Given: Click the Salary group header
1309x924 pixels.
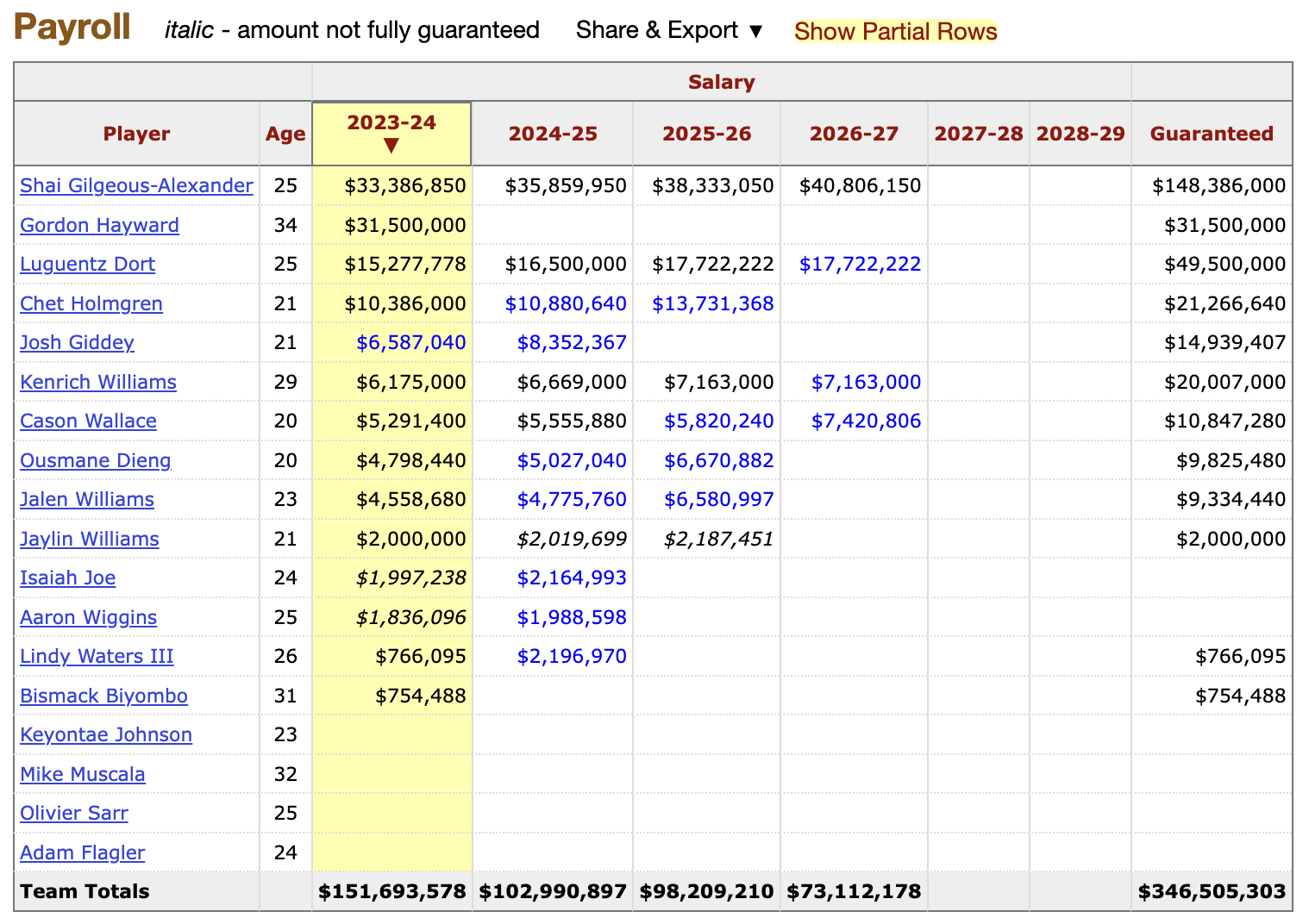Looking at the screenshot, I should point(721,82).
